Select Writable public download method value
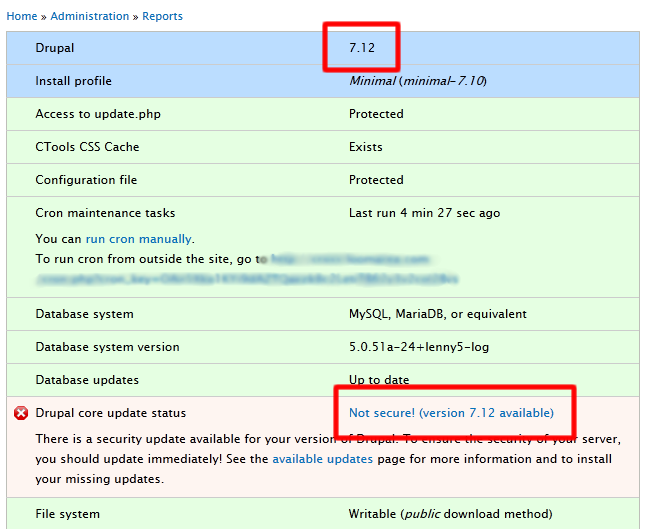The image size is (654, 529). 450,514
